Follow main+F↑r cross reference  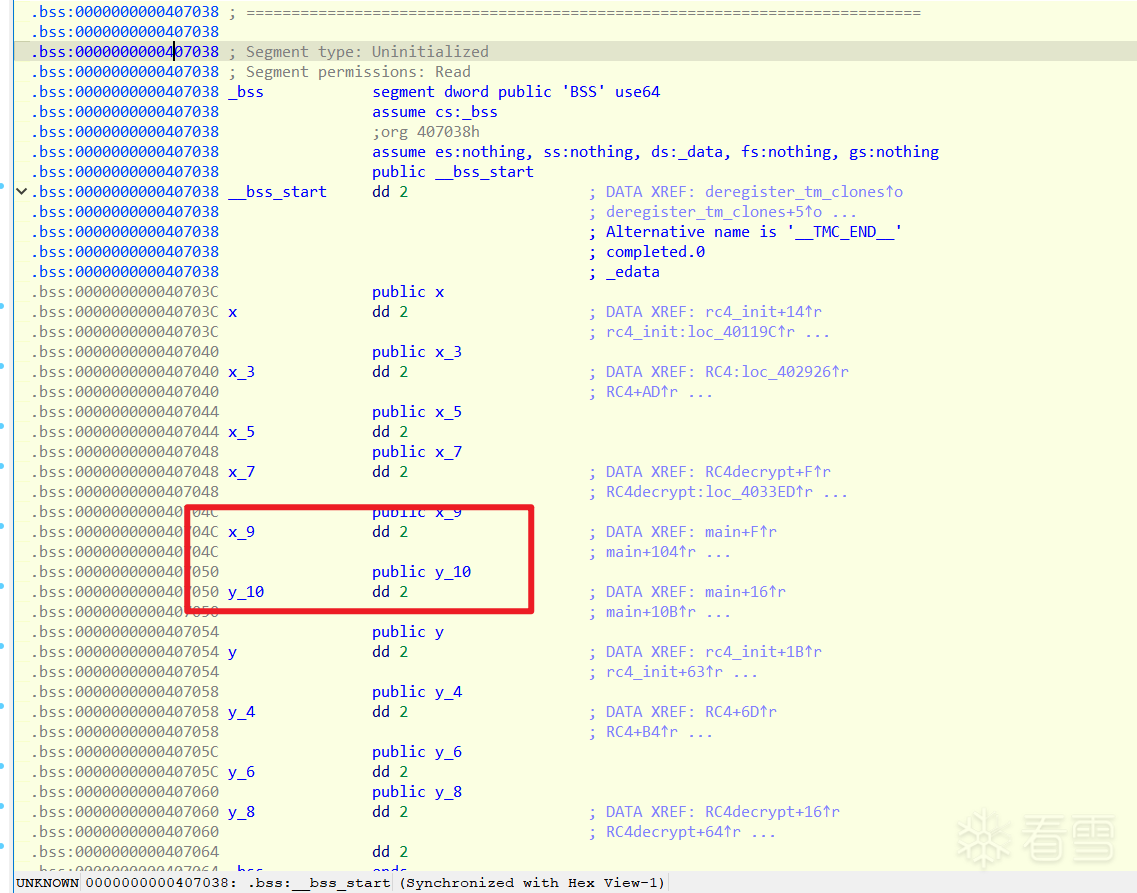click(x=740, y=532)
